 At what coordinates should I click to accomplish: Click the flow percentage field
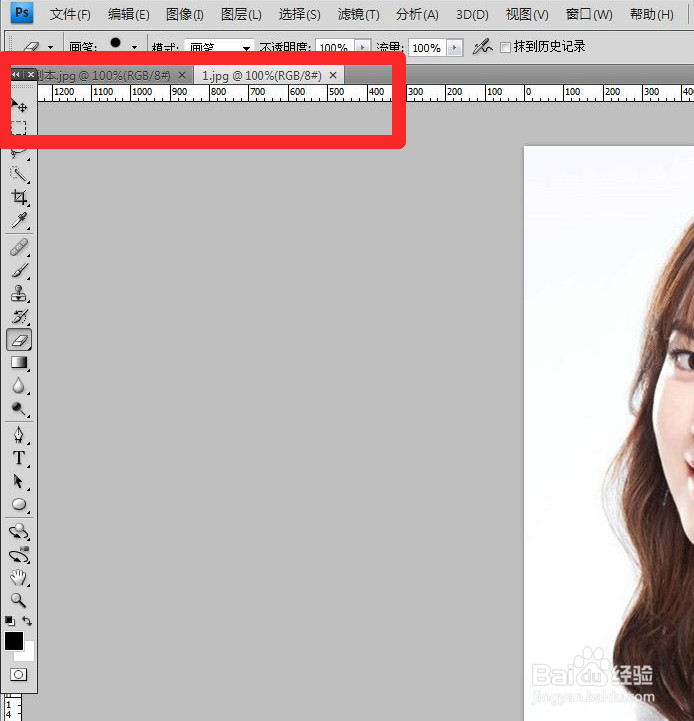(x=427, y=48)
